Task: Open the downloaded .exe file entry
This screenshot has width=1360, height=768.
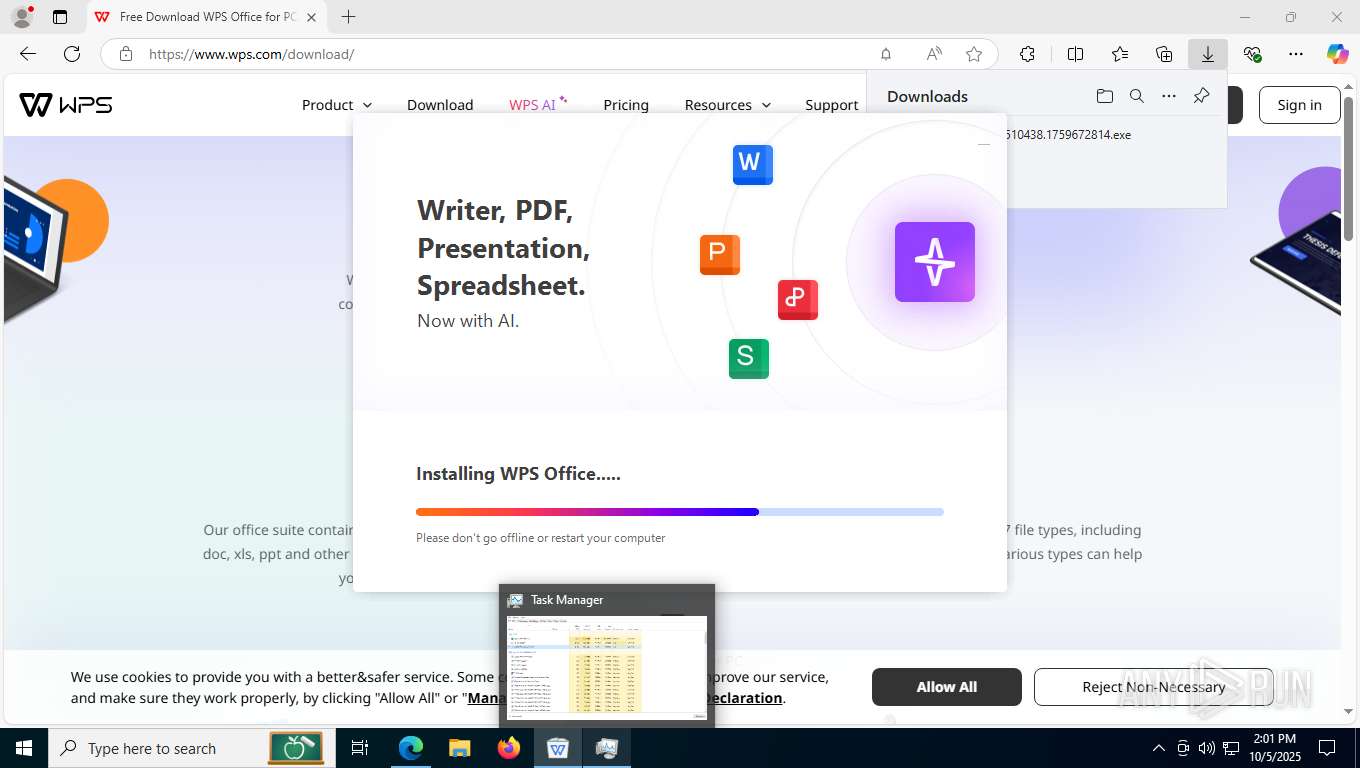Action: [1067, 134]
